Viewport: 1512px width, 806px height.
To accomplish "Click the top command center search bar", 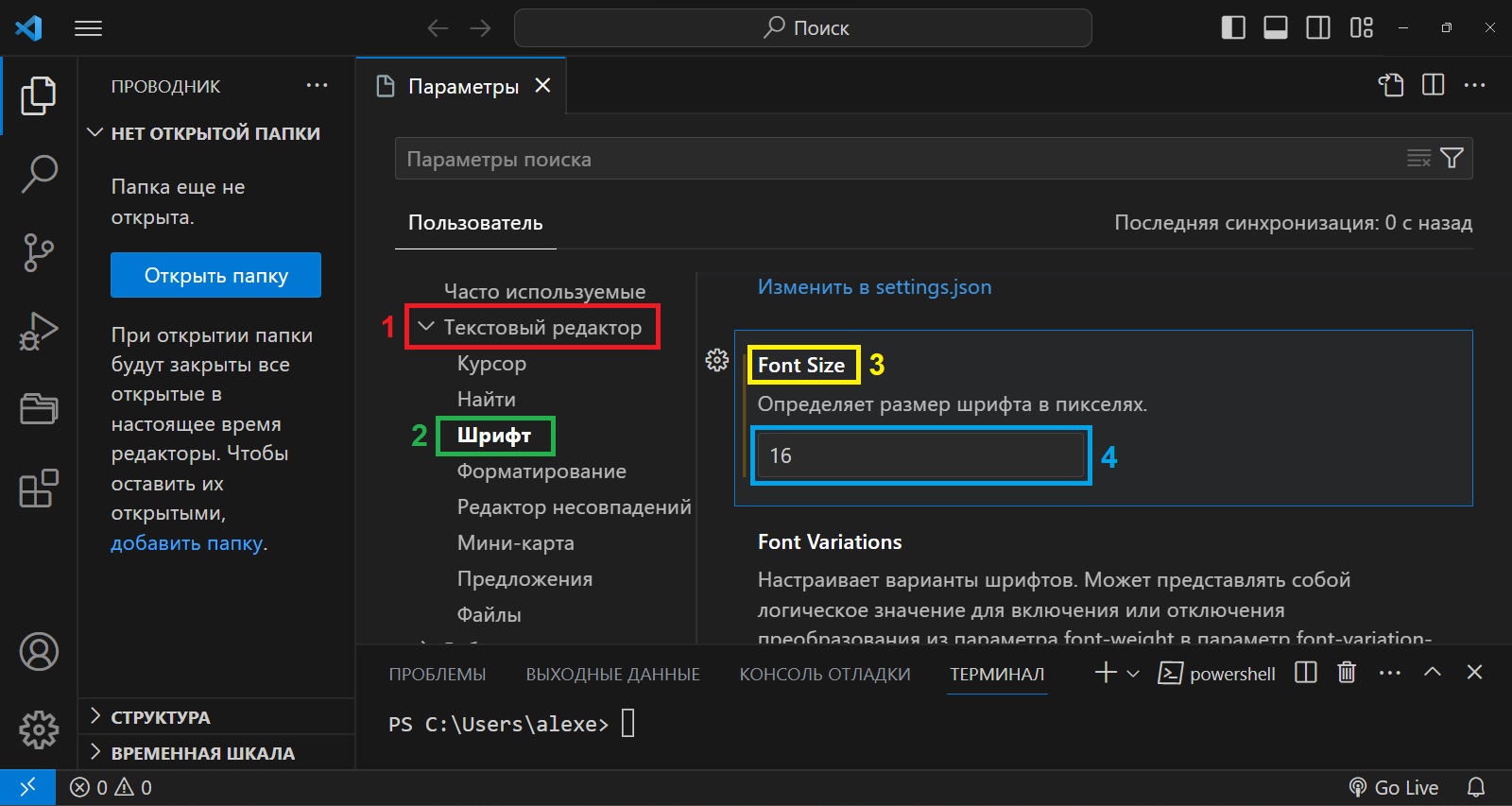I will (803, 28).
